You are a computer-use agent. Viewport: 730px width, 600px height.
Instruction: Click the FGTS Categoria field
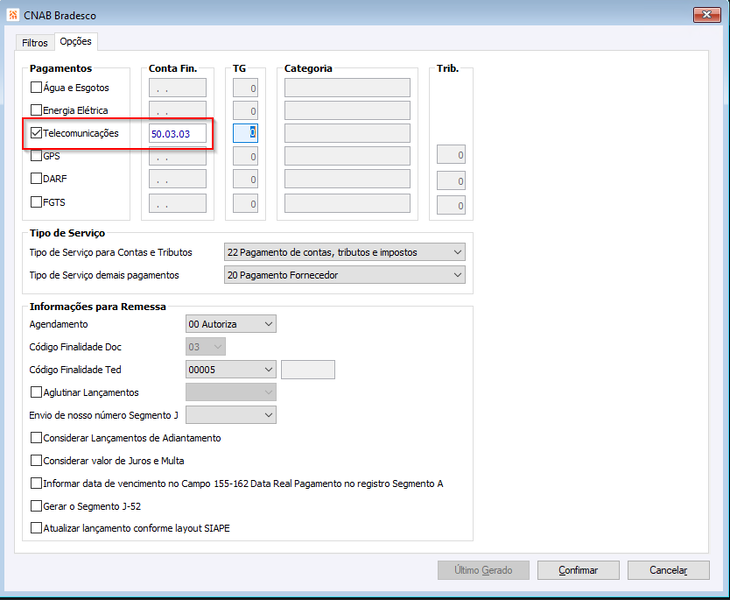(347, 203)
